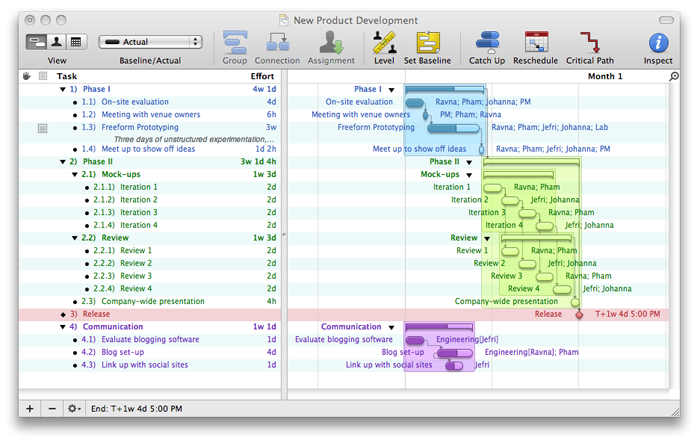The width and height of the screenshot is (700, 443).
Task: Click Freeform Prototyping progress bar
Action: pos(454,129)
